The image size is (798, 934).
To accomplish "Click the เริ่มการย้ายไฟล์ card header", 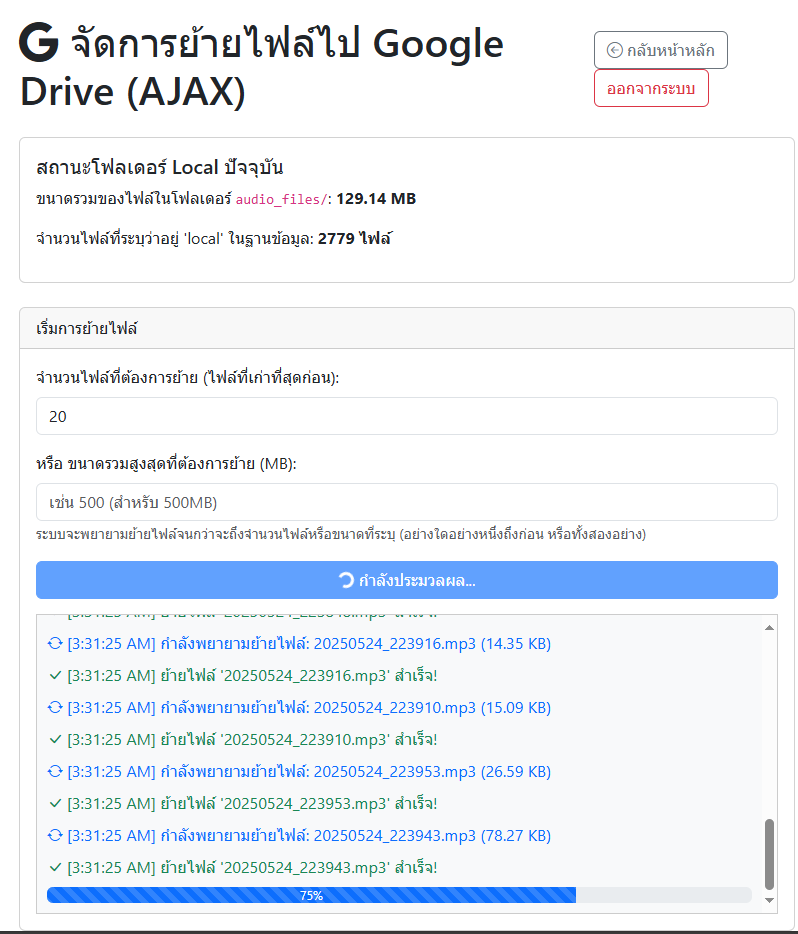I will tap(406, 328).
